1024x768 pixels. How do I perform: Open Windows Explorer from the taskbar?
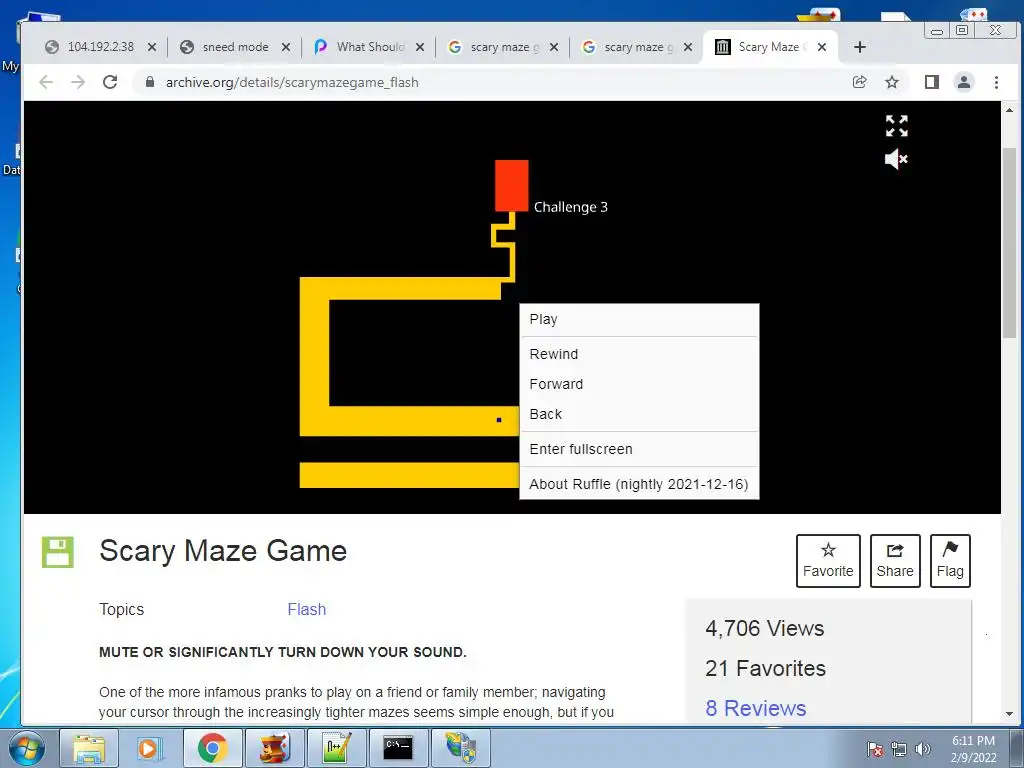click(x=89, y=748)
